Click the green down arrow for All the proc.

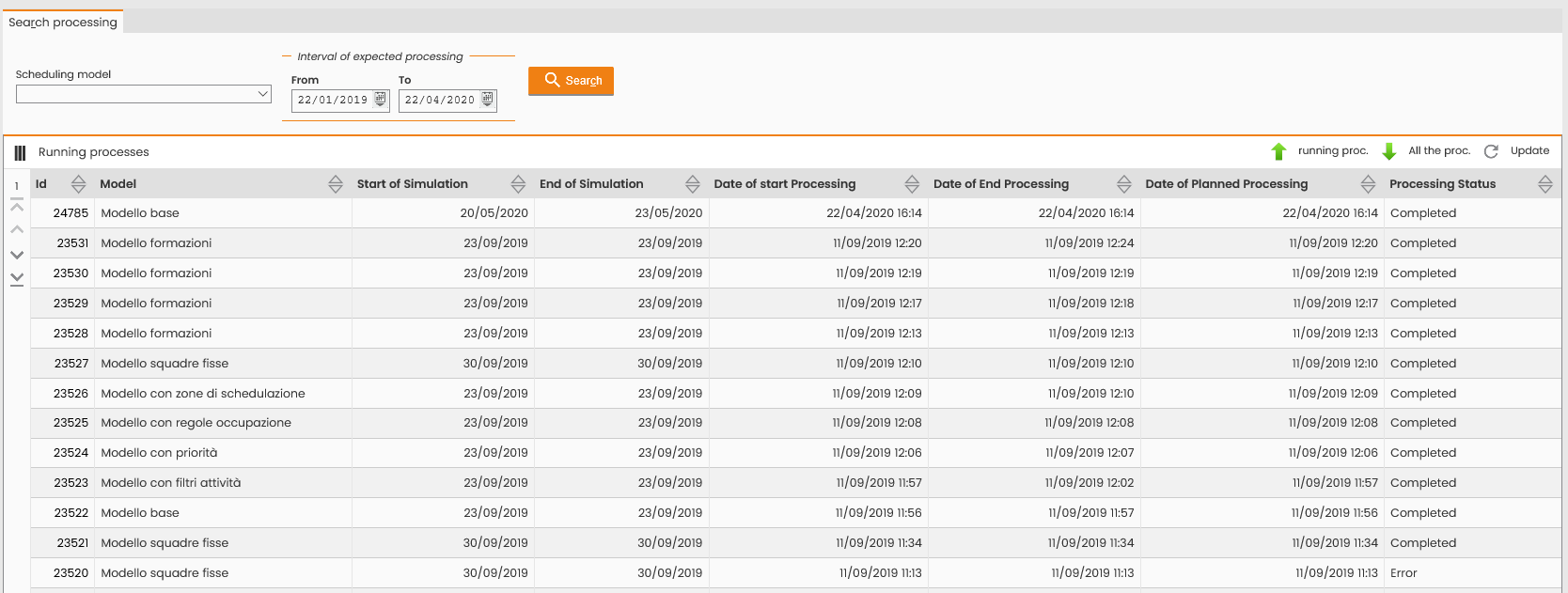coord(1389,151)
